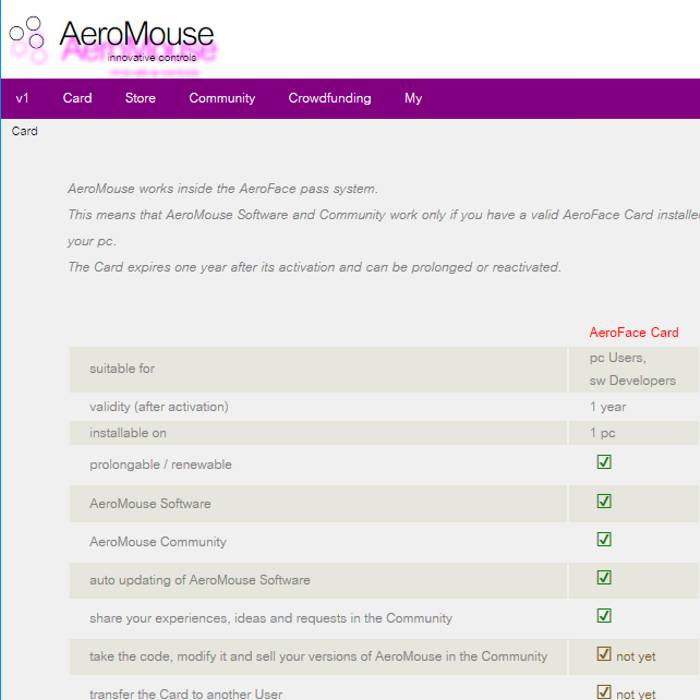The image size is (700, 700).
Task: Select 'The Card expires one year' sentence
Action: point(314,267)
